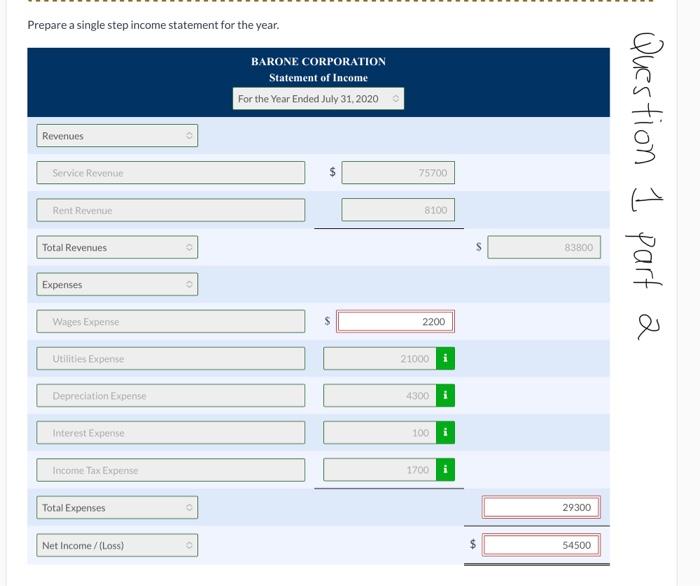Screen dimensions: 700x586
Task: Click the 83800 total revenues amount field
Action: pyautogui.click(x=544, y=247)
